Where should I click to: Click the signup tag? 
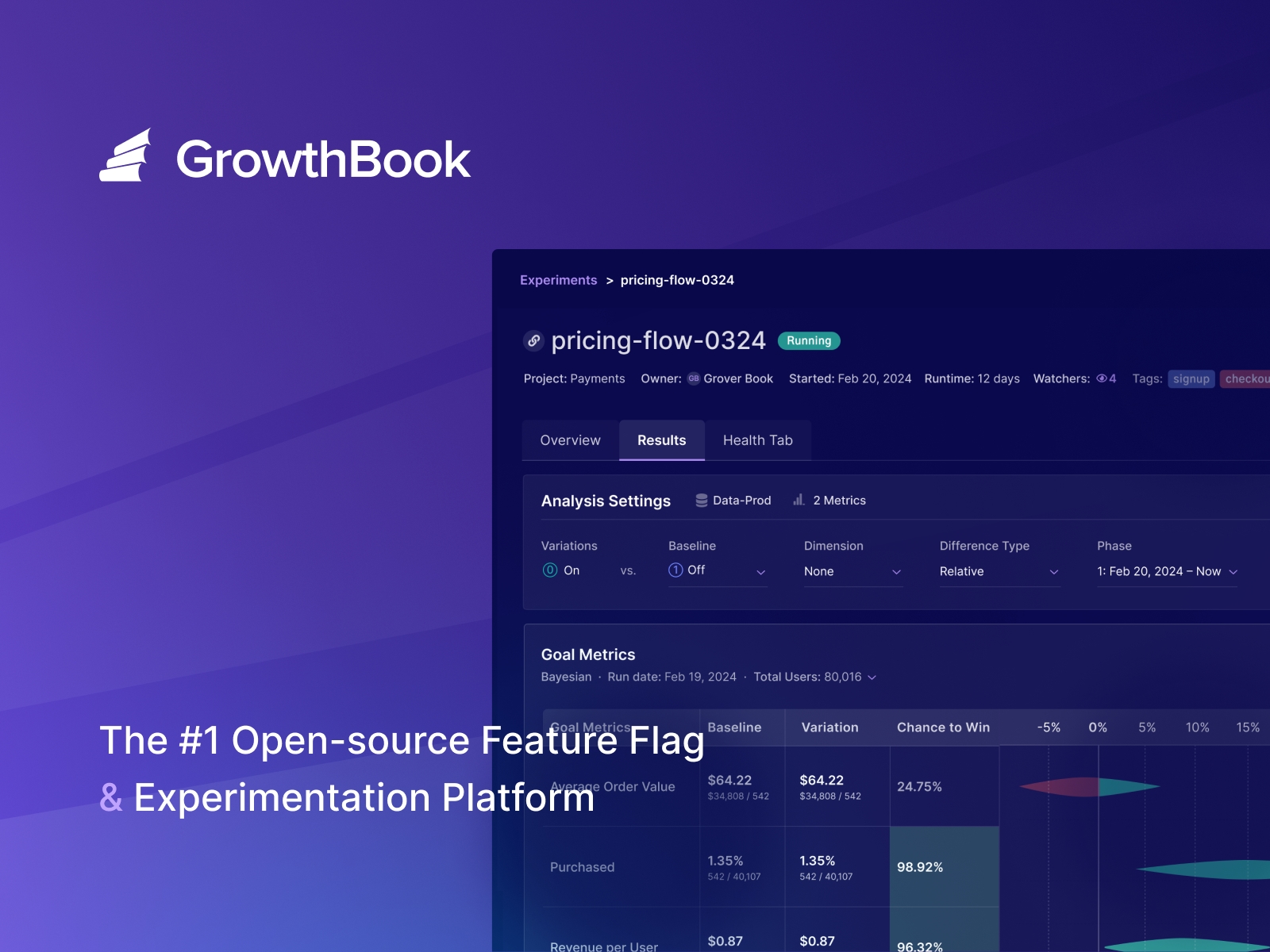1191,378
